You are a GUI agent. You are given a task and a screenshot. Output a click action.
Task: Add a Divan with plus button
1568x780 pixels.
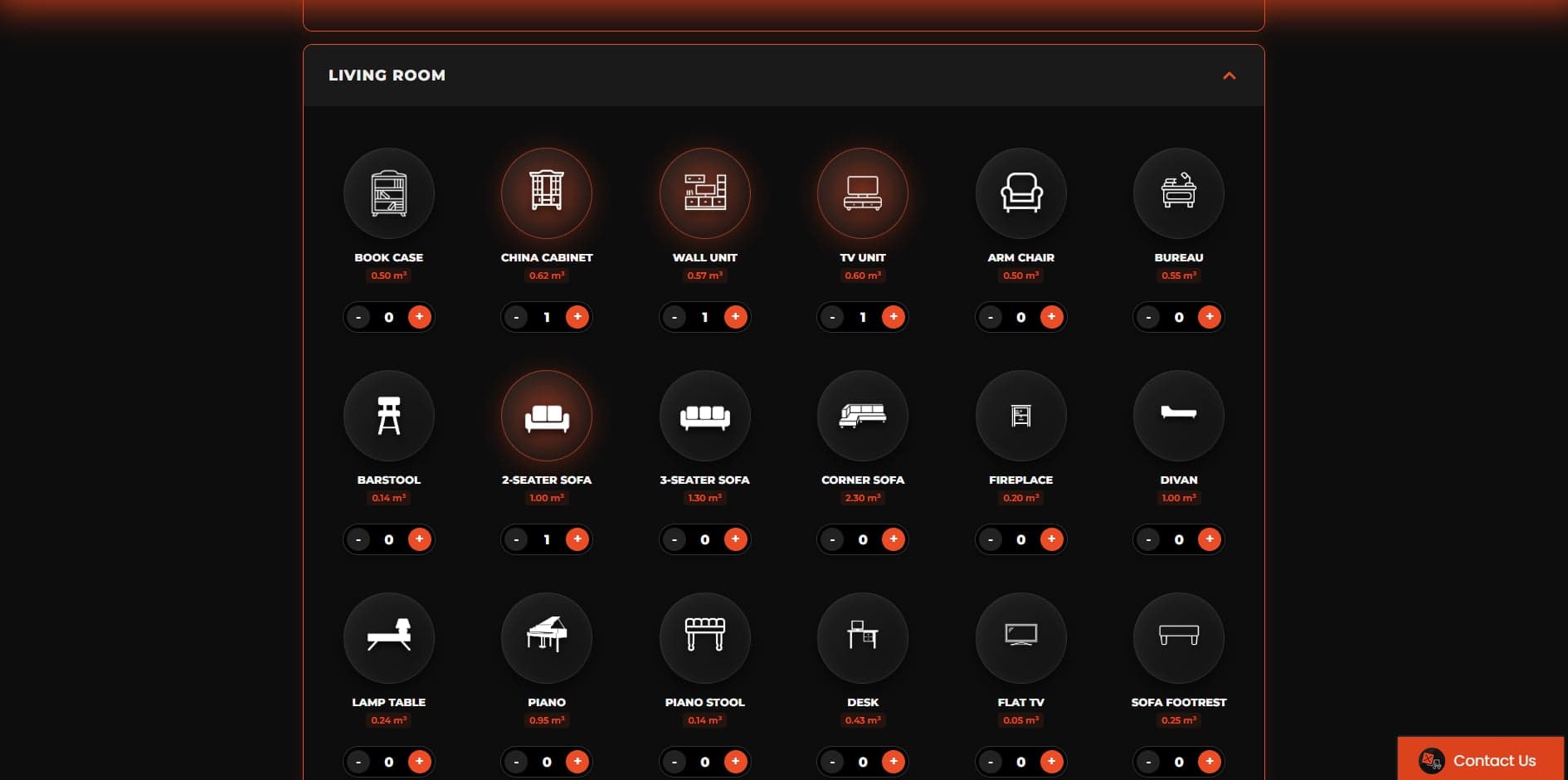[1210, 539]
